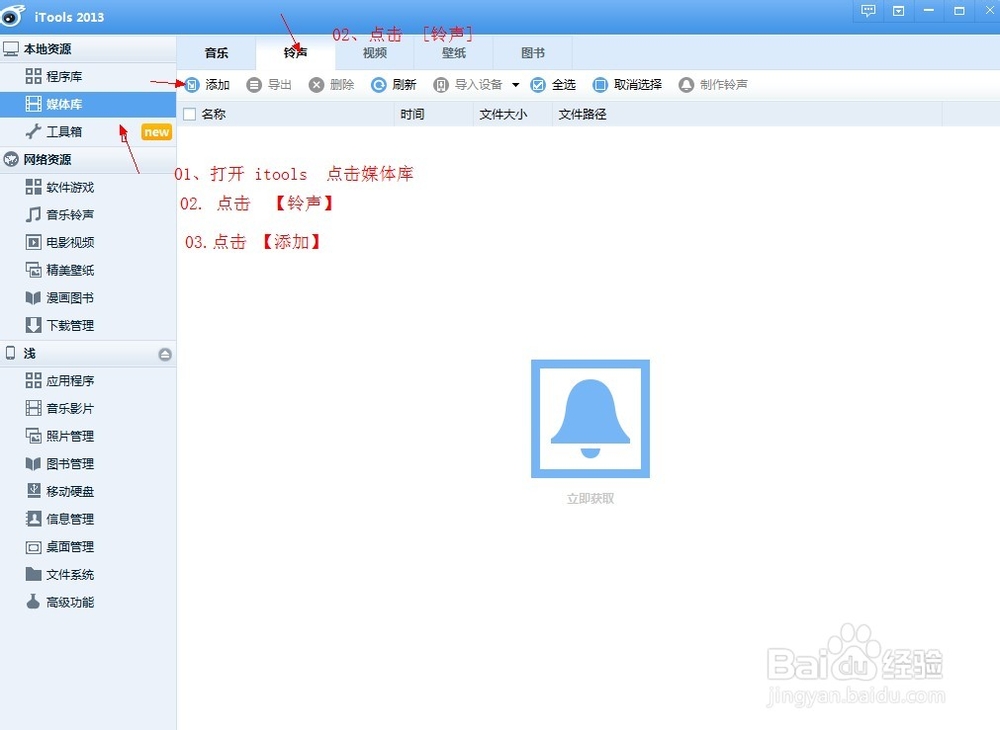The height and width of the screenshot is (730, 1000).
Task: Open the 工具箱 toolbox from the sidebar
Action: pyautogui.click(x=62, y=131)
